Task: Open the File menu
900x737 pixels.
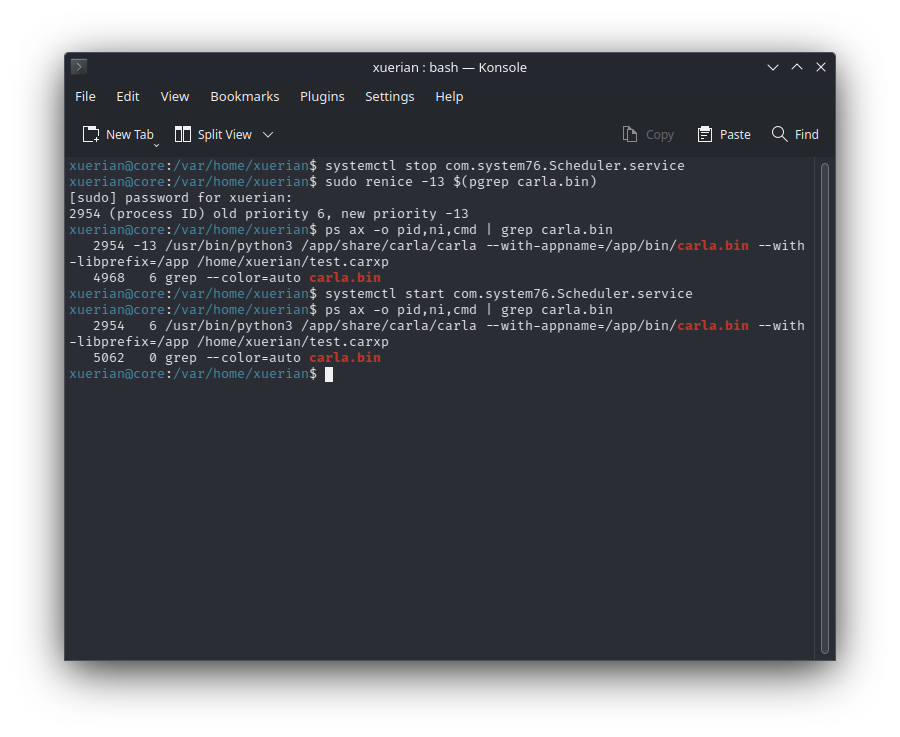Action: click(x=85, y=96)
